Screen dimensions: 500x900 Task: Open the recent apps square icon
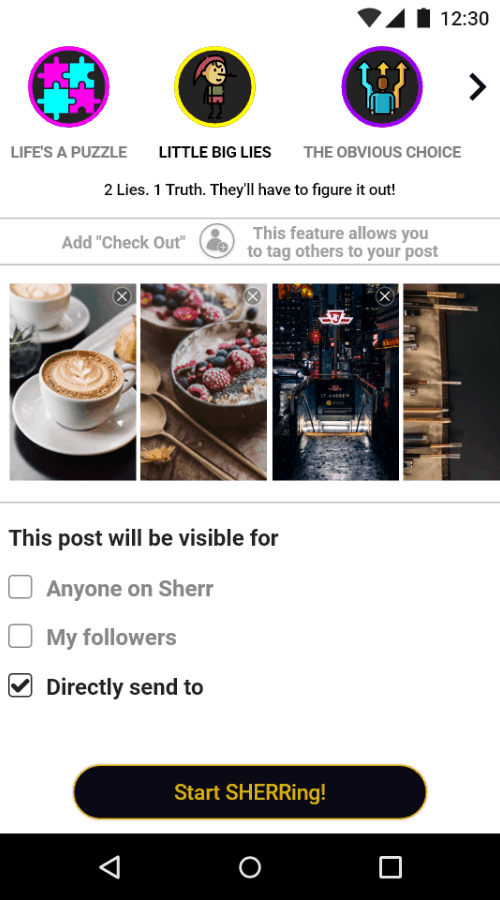click(x=390, y=867)
